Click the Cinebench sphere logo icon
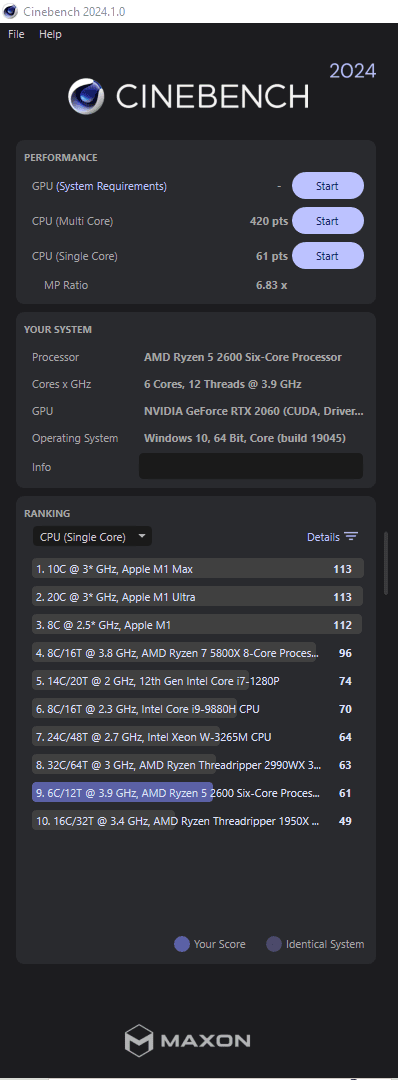This screenshot has width=398, height=1080. click(x=85, y=96)
